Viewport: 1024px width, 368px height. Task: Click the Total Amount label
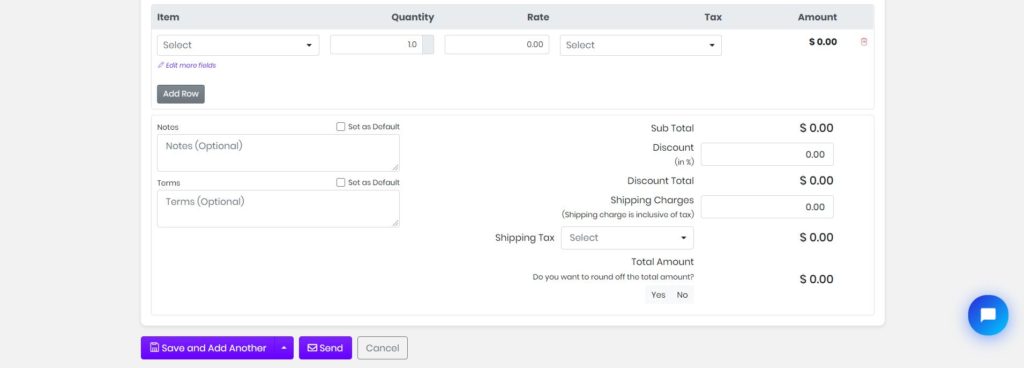(x=662, y=262)
